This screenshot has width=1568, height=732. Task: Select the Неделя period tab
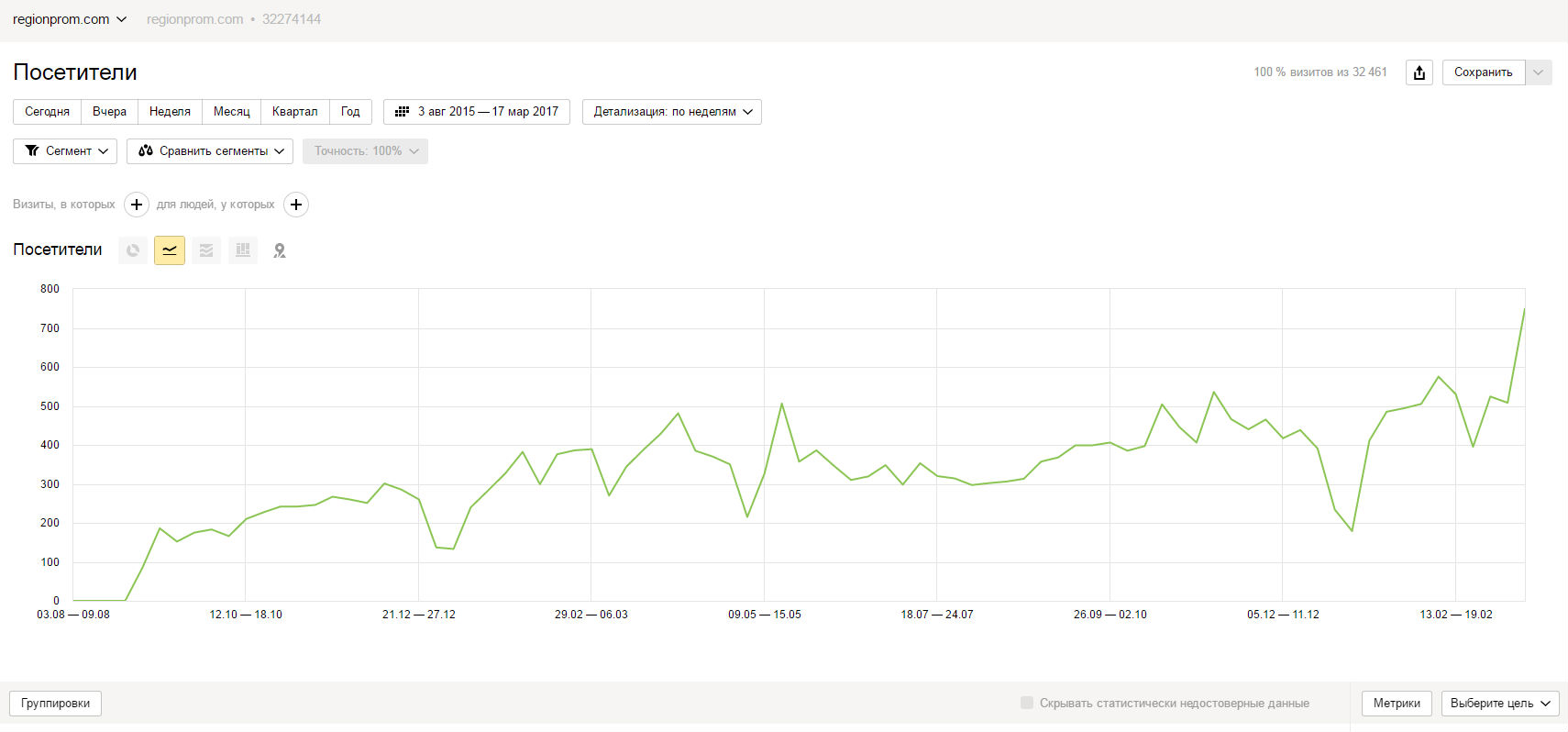click(x=170, y=112)
